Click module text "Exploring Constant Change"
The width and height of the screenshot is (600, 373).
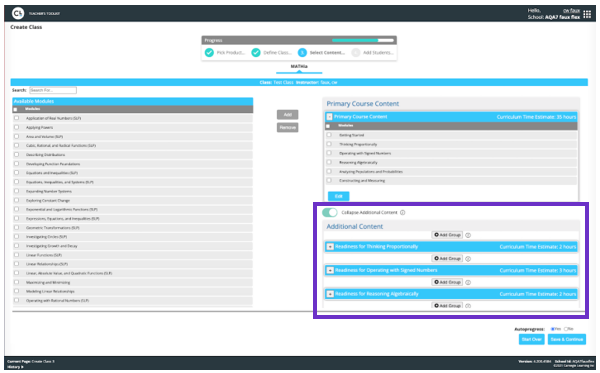pos(48,200)
